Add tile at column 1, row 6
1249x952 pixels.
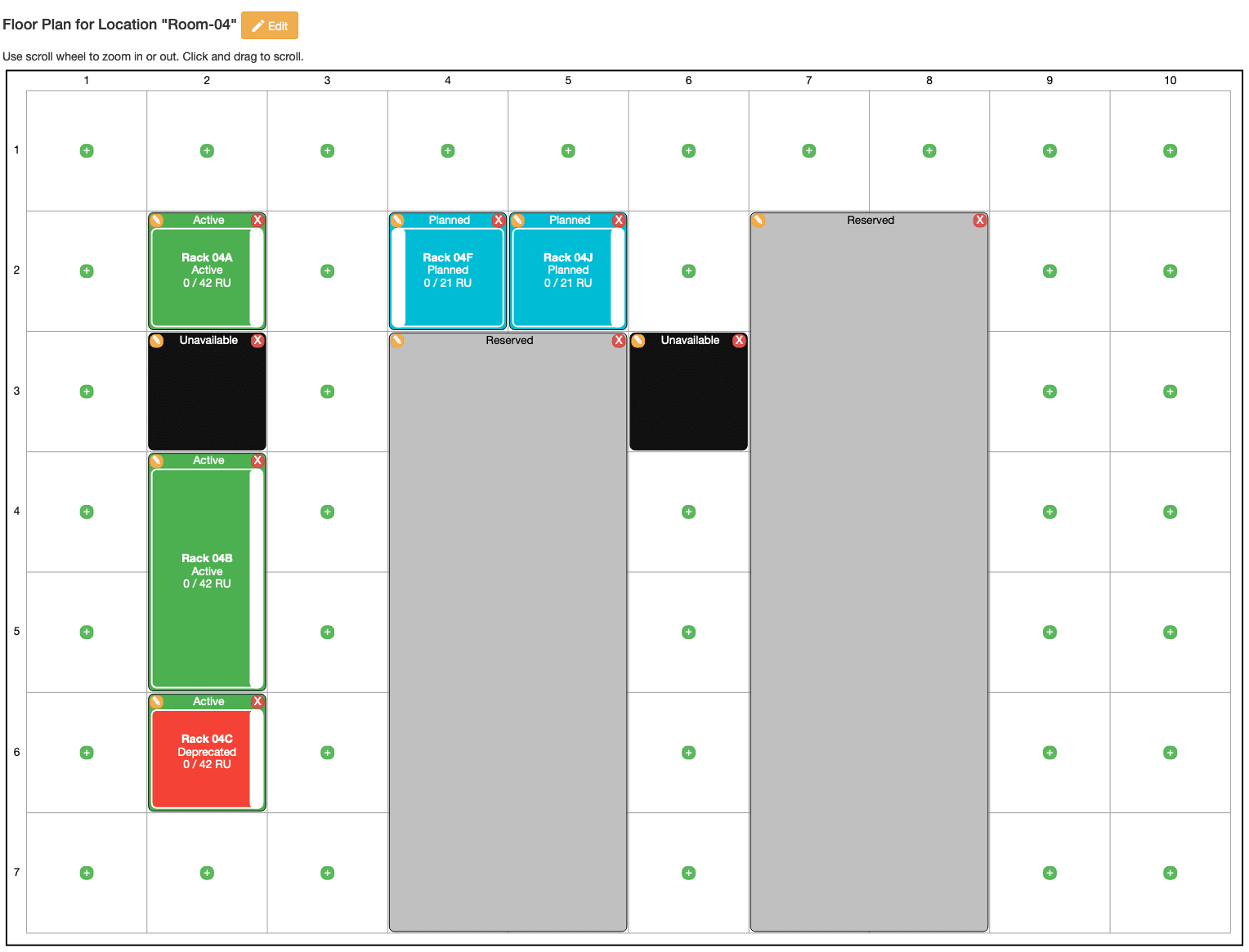point(87,753)
